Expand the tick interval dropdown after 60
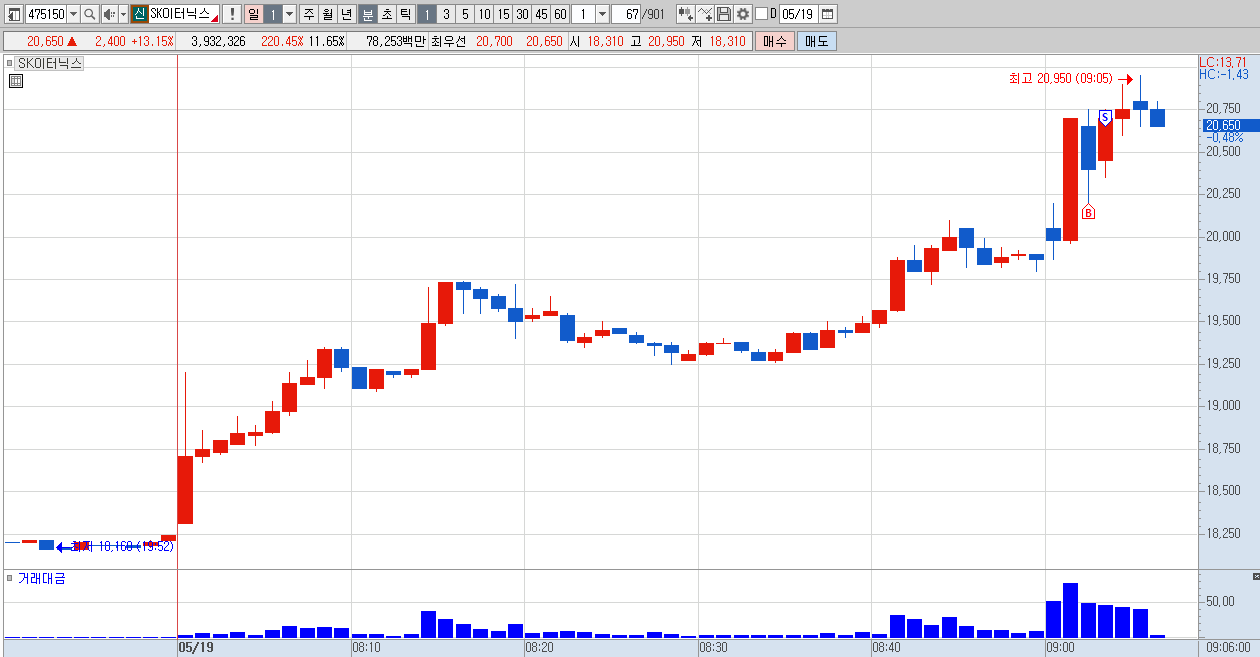The width and height of the screenshot is (1260, 657). 602,14
